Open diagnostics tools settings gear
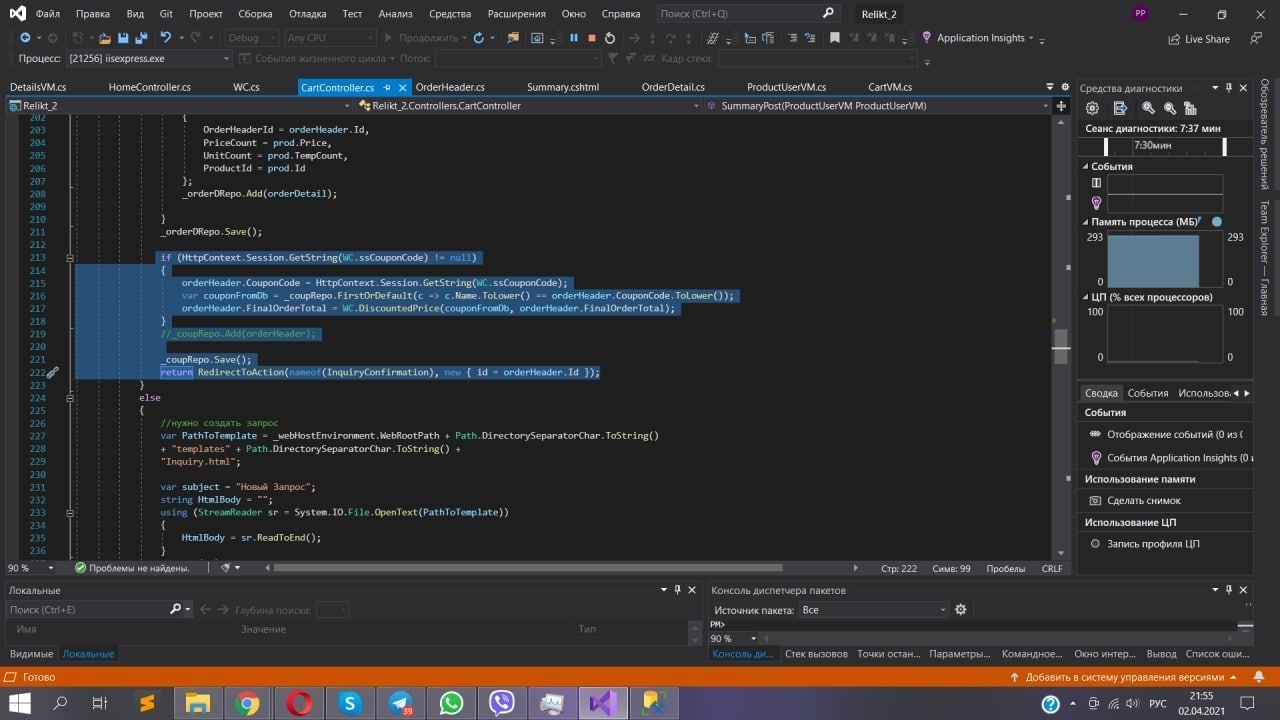 1092,108
